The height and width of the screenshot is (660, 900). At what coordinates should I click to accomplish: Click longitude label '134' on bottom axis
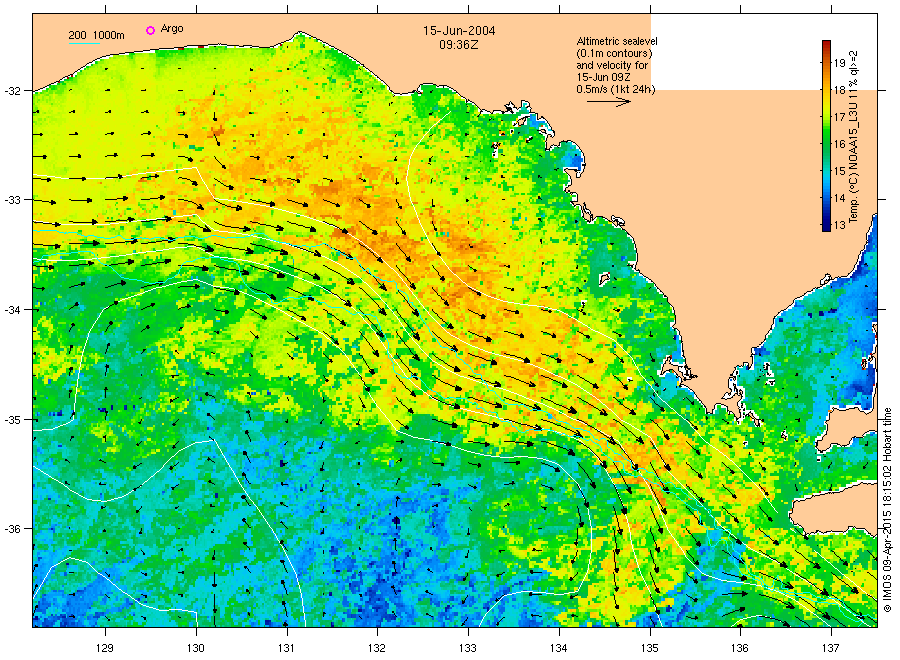click(x=558, y=648)
